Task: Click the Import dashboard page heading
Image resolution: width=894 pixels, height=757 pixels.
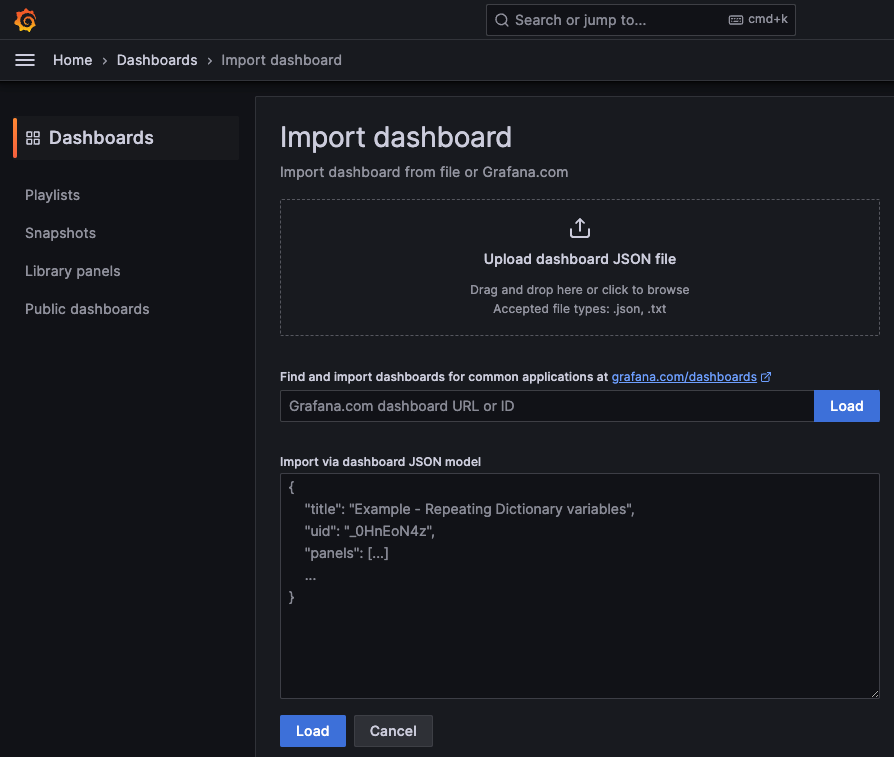Action: (x=396, y=137)
